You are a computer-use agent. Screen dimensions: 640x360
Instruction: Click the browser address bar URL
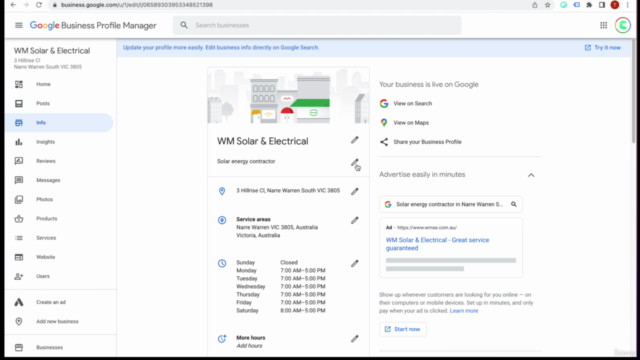[137, 5]
